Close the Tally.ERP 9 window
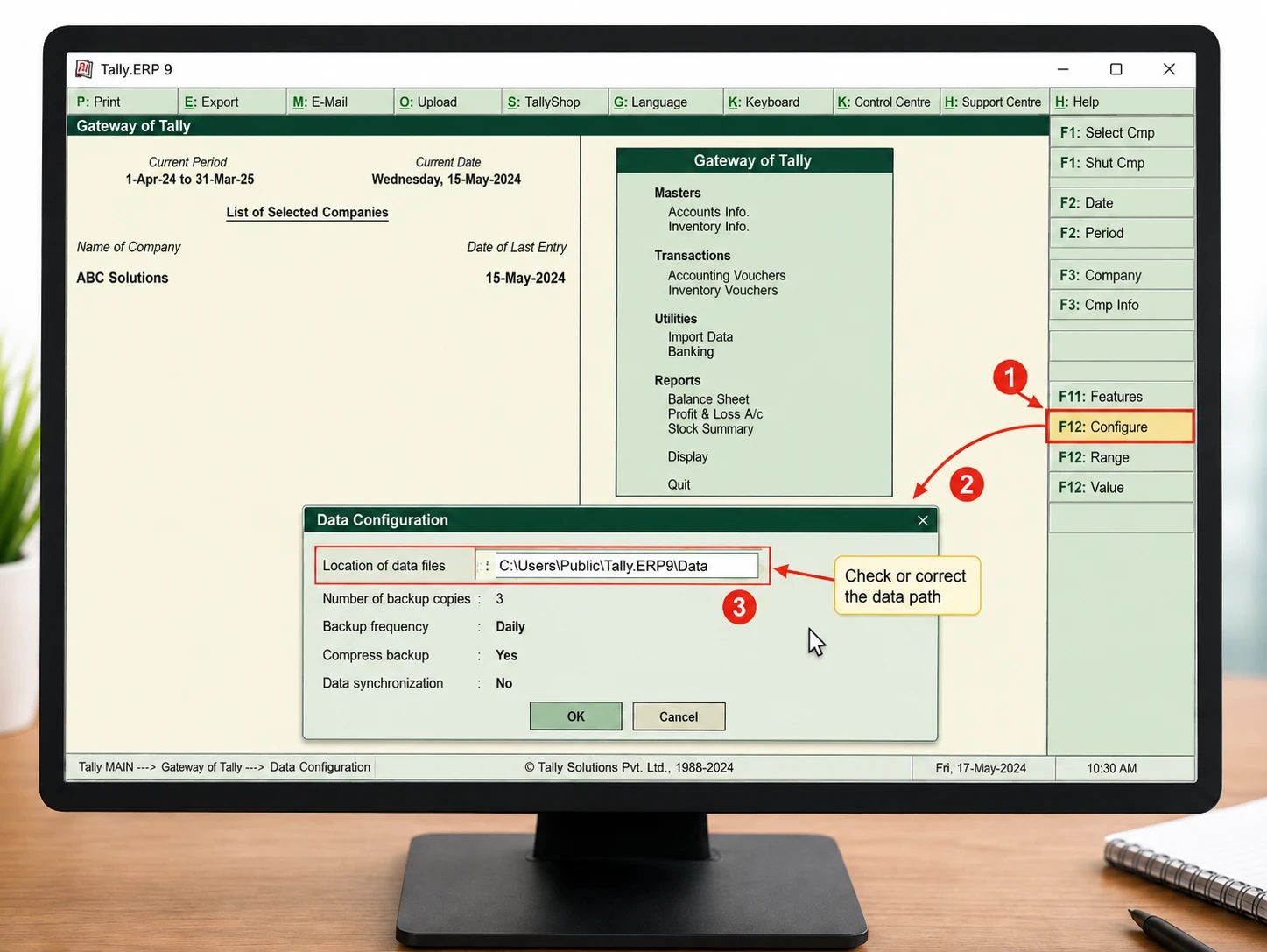This screenshot has width=1267, height=952. click(x=1169, y=69)
